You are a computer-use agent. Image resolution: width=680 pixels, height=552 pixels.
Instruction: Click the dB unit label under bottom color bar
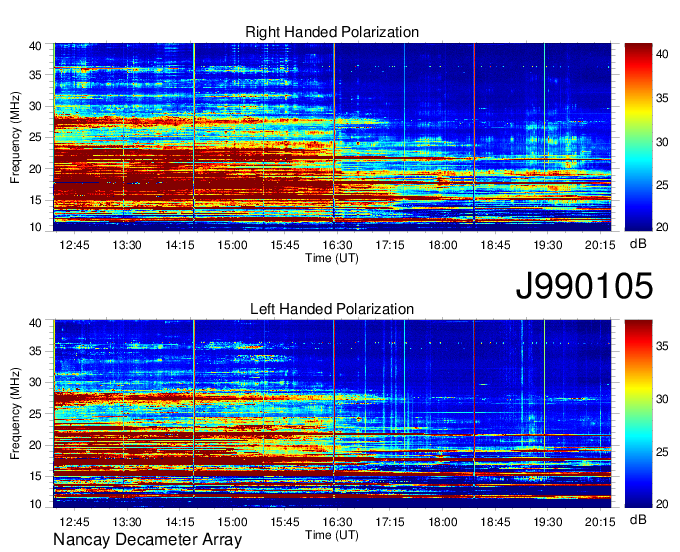[638, 520]
